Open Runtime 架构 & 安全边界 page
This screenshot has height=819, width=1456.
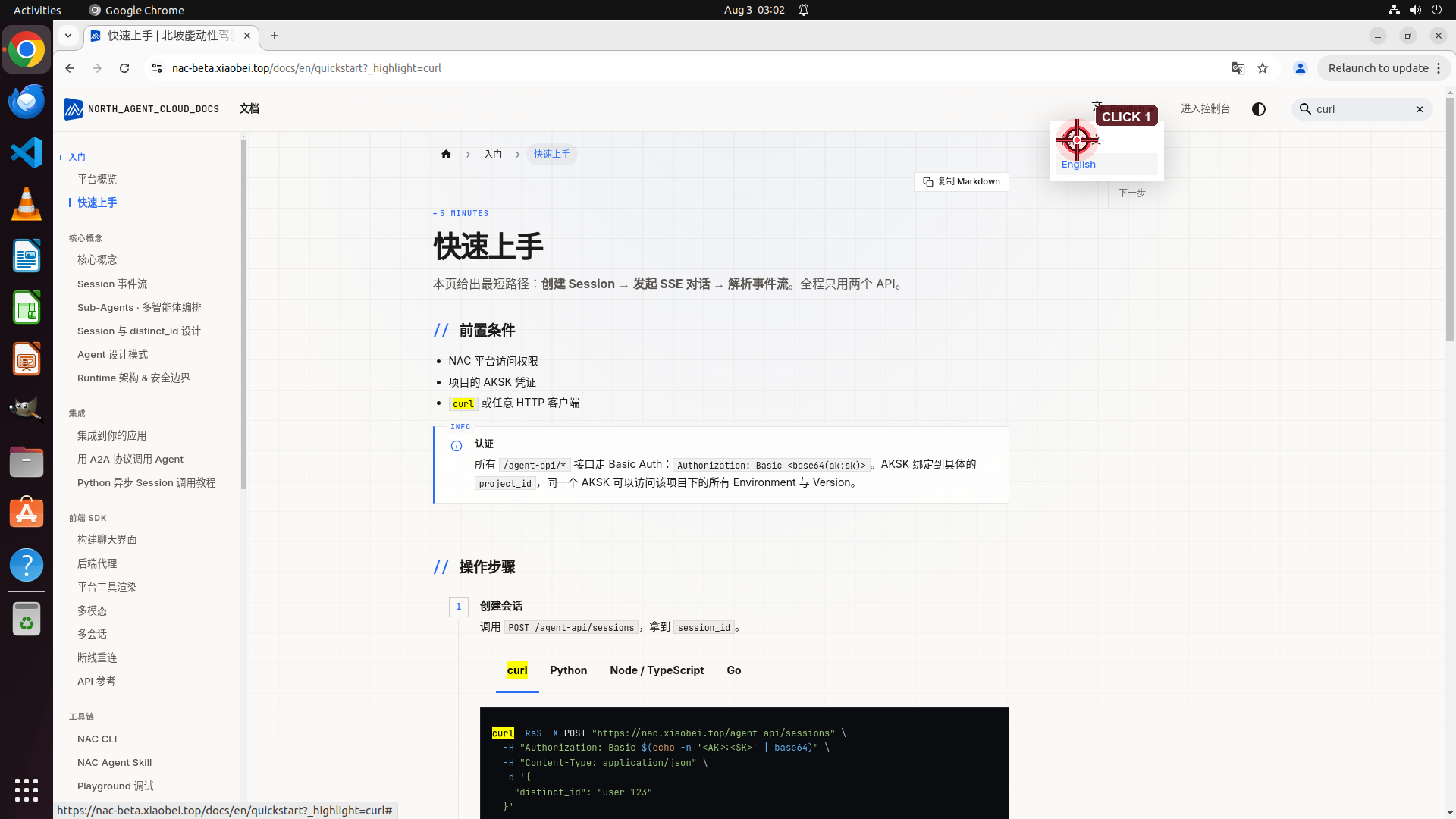coord(133,378)
